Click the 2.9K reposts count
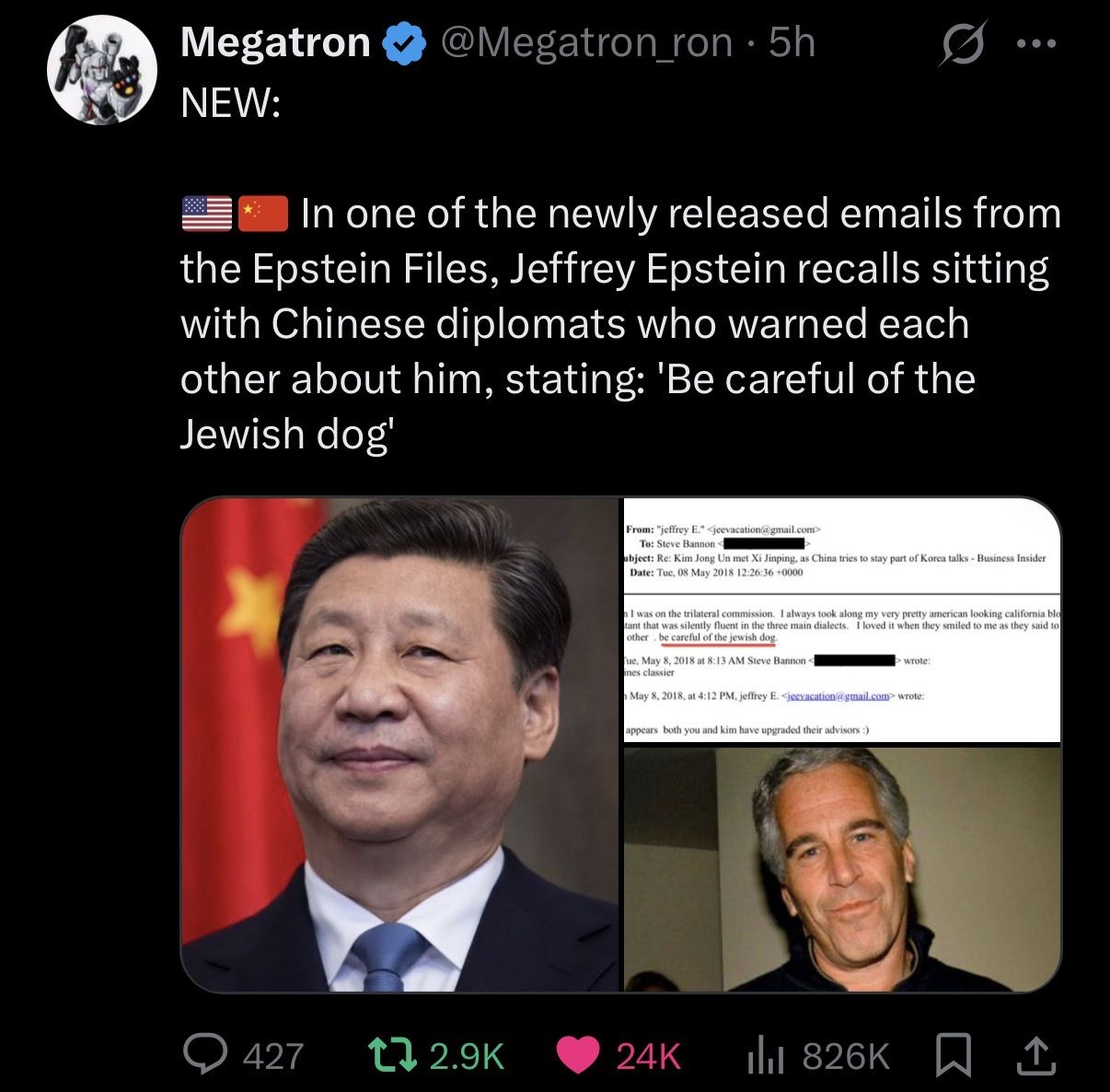The width and height of the screenshot is (1110, 1092). coord(468,1056)
